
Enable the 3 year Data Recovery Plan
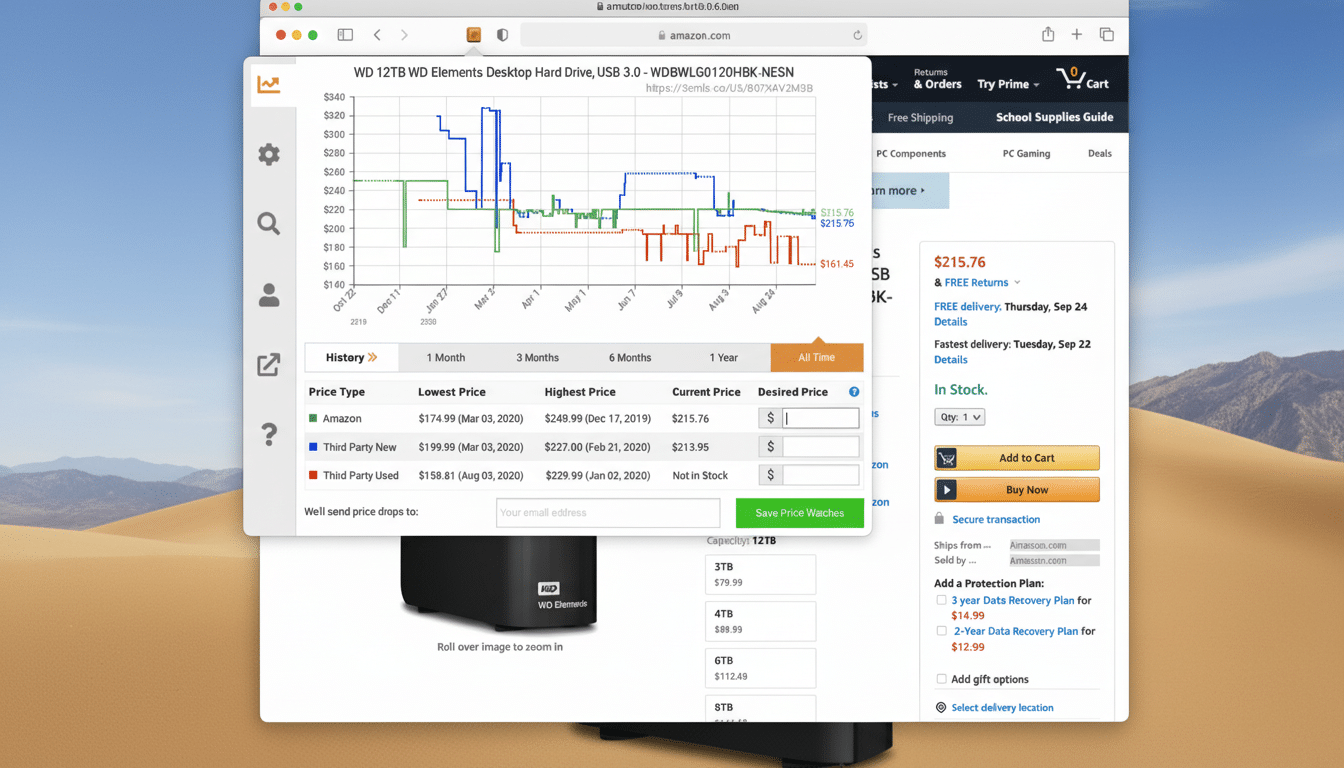[941, 600]
